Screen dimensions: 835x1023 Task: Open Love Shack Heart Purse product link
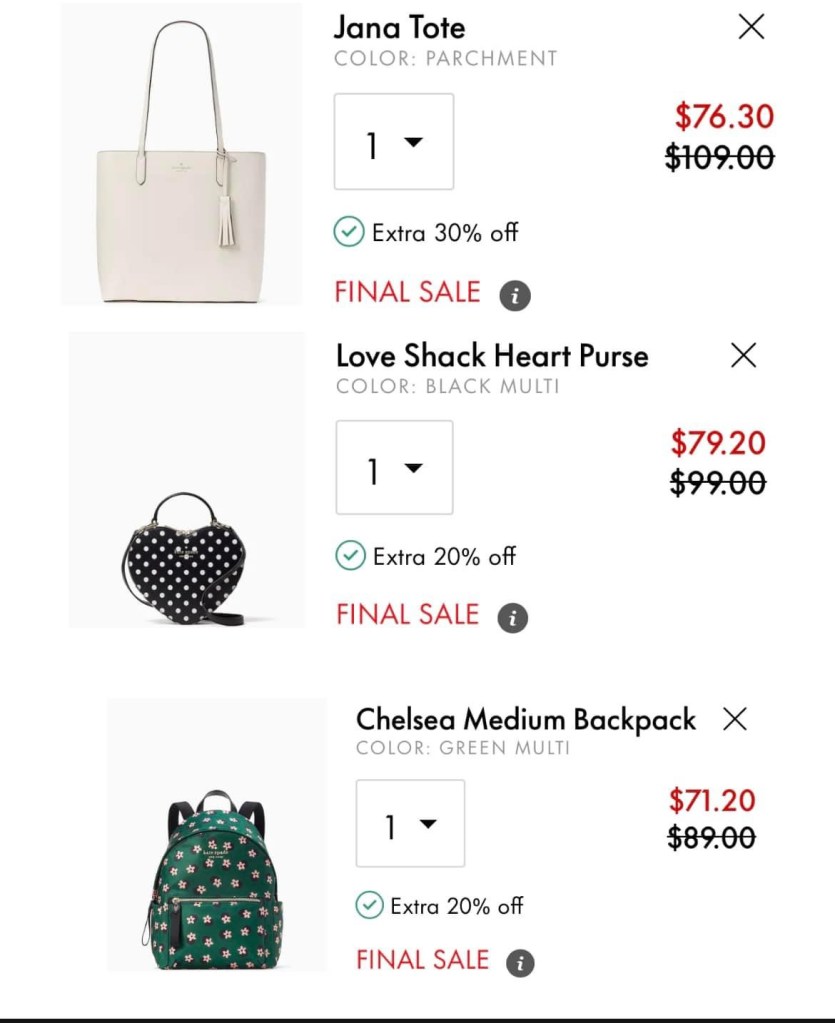click(x=492, y=355)
